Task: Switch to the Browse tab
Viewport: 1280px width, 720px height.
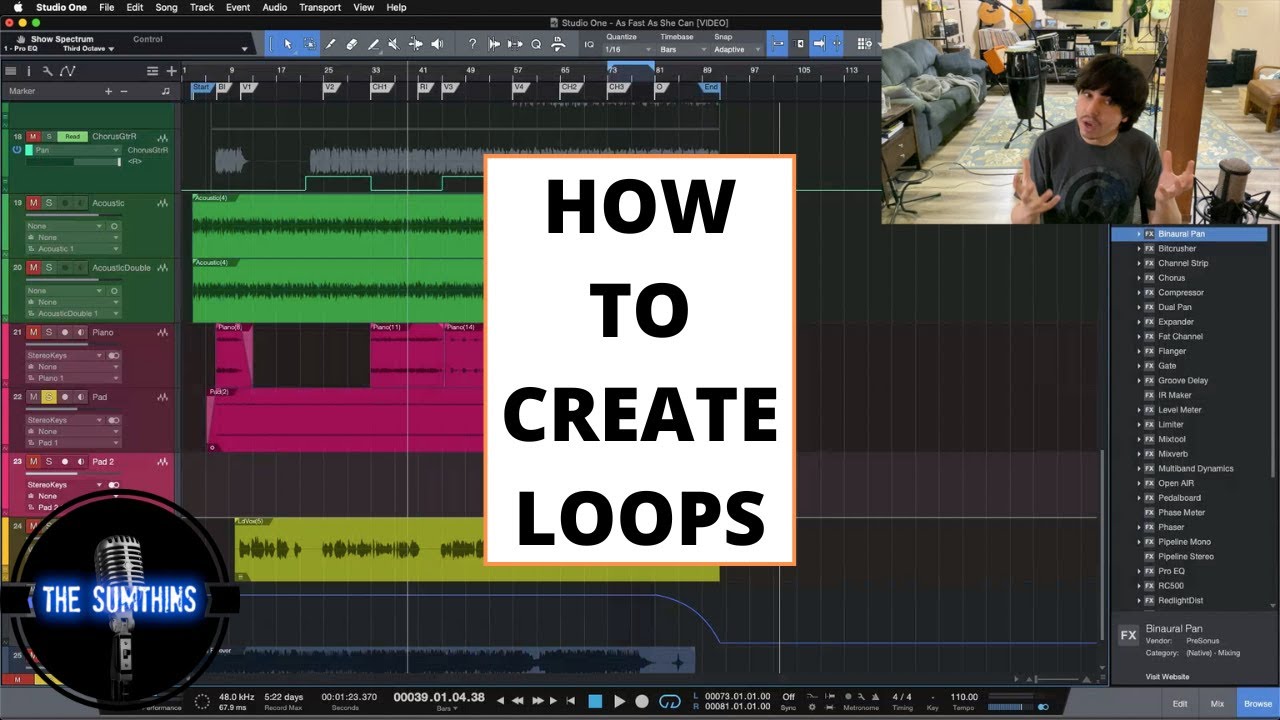Action: pyautogui.click(x=1258, y=704)
